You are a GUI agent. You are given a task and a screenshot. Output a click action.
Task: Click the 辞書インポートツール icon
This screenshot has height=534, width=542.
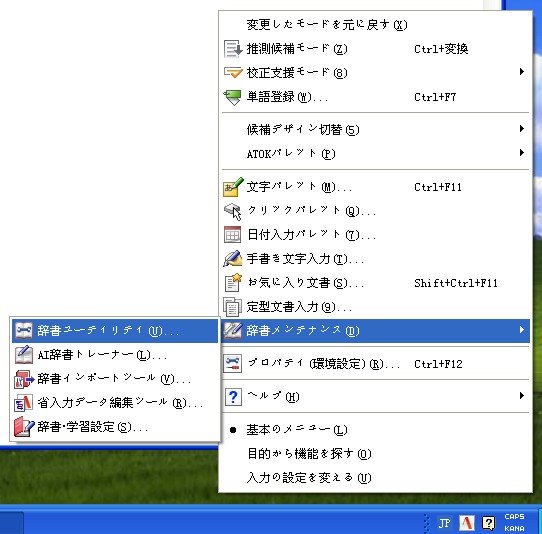(x=24, y=379)
